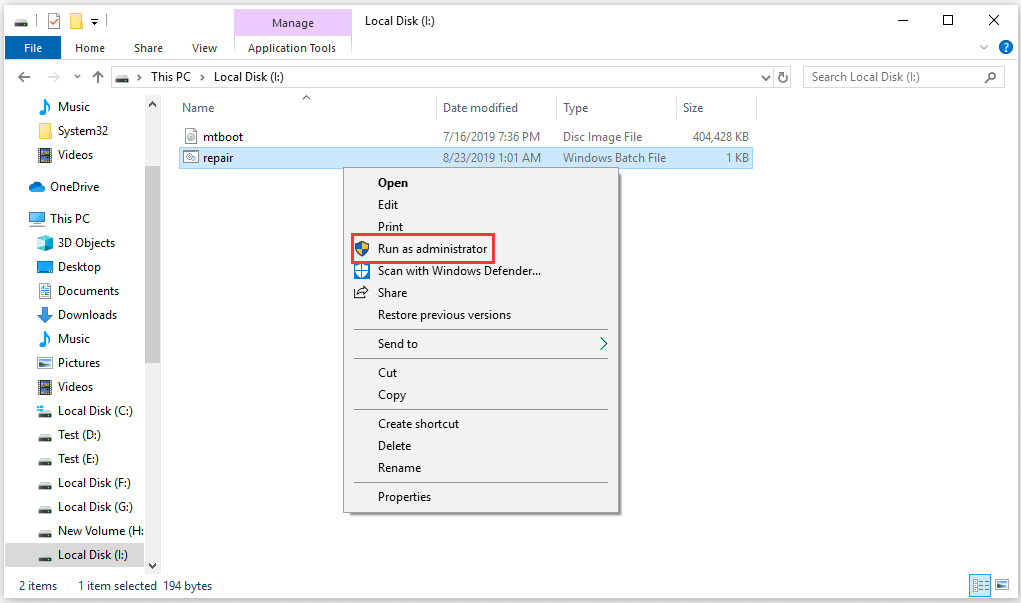Open the Application Tools tab

292,48
